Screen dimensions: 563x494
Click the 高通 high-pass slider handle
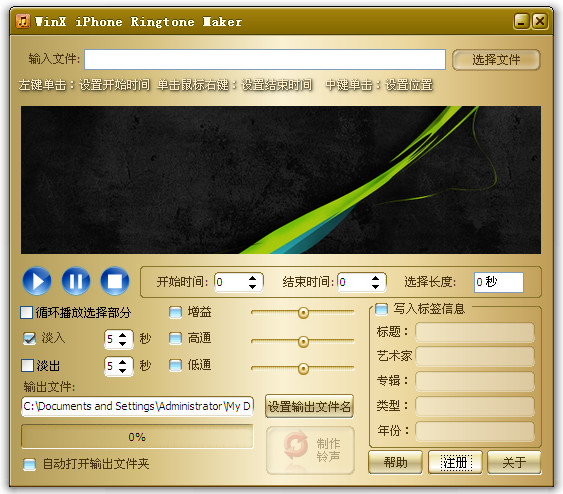tap(303, 341)
